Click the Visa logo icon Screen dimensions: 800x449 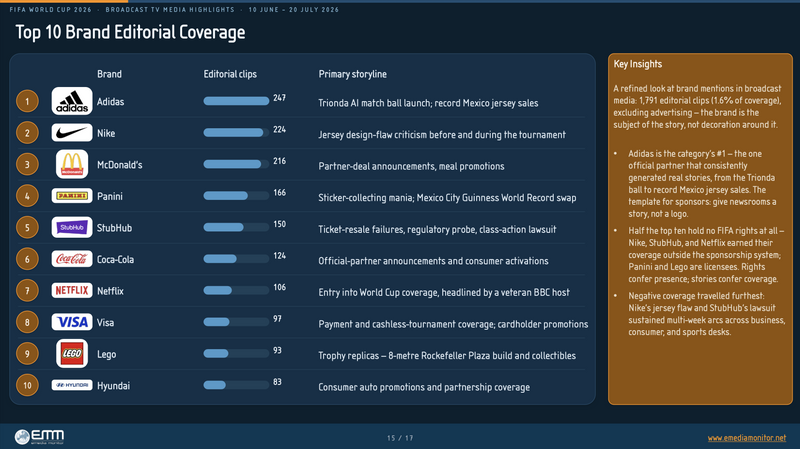pos(72,322)
